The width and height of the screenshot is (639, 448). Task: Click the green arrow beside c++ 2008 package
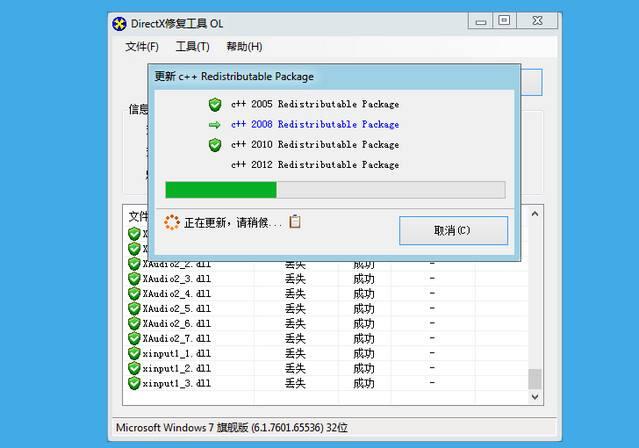tap(214, 125)
